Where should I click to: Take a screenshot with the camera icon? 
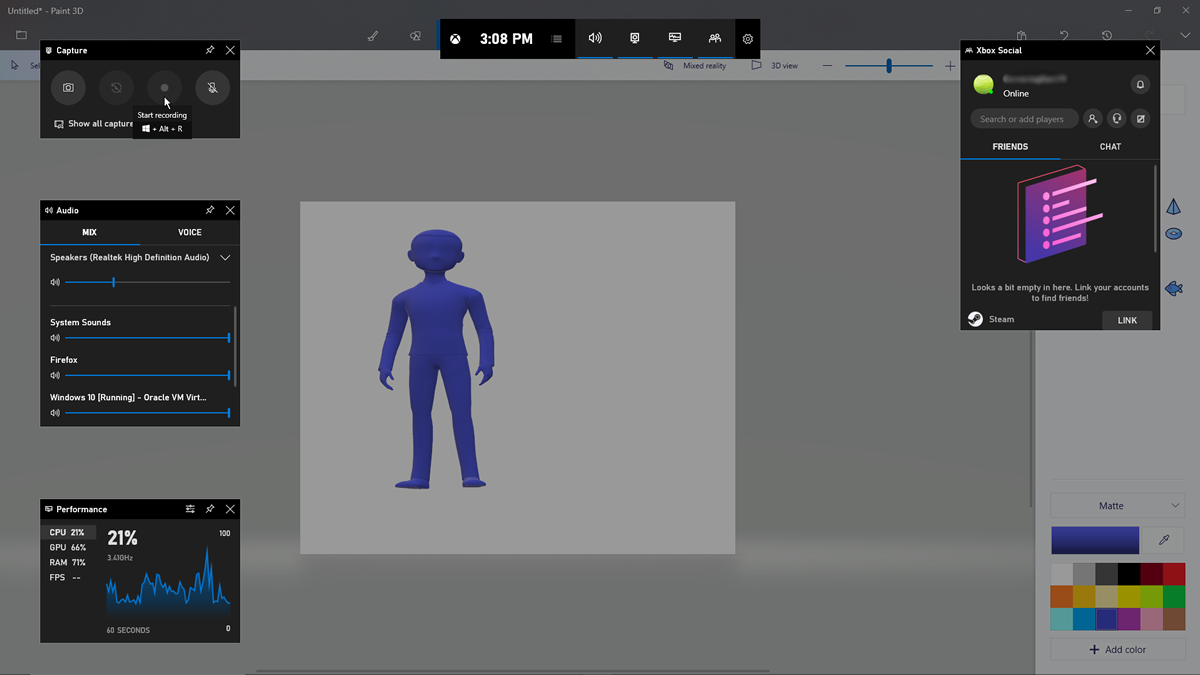[x=68, y=88]
